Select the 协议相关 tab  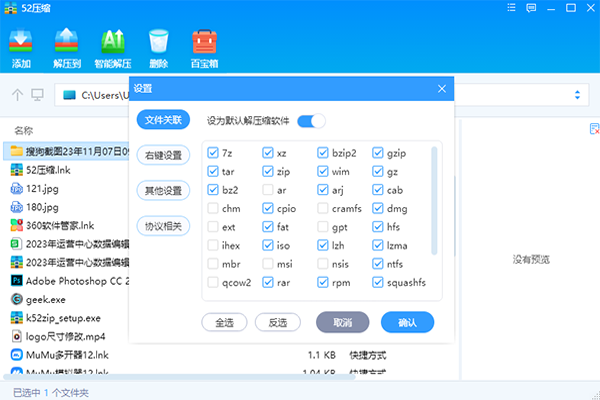[163, 226]
